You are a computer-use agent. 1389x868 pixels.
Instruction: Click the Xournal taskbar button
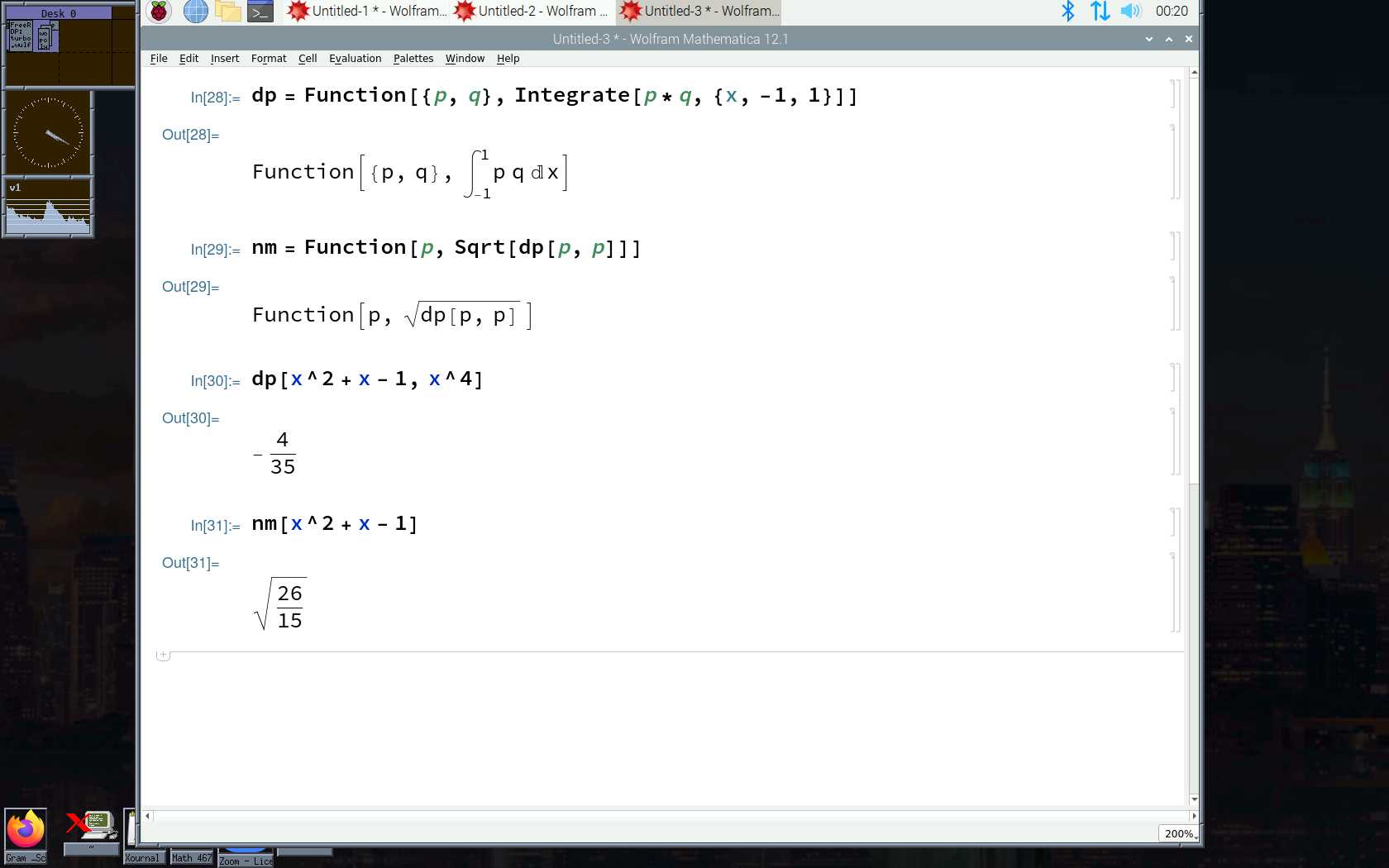coord(143,858)
